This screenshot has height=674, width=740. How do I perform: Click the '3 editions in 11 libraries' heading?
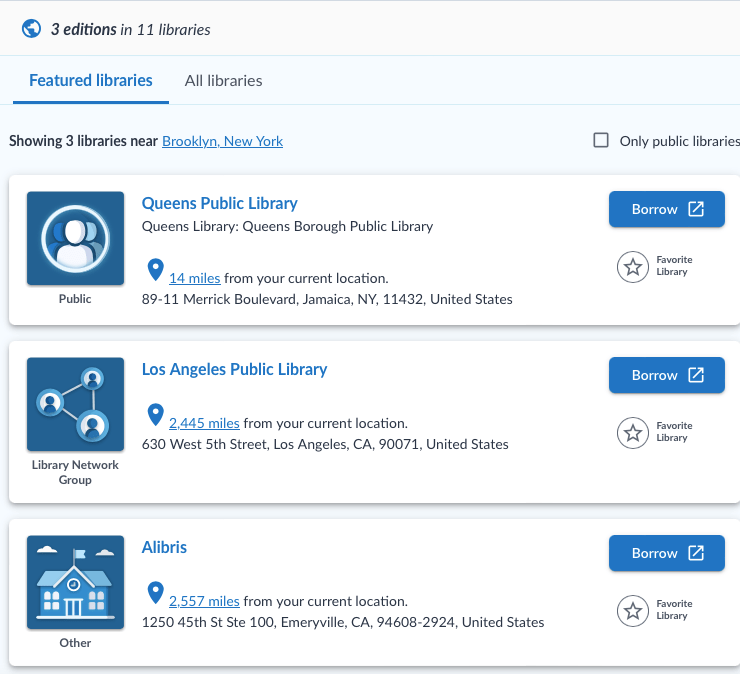131,29
